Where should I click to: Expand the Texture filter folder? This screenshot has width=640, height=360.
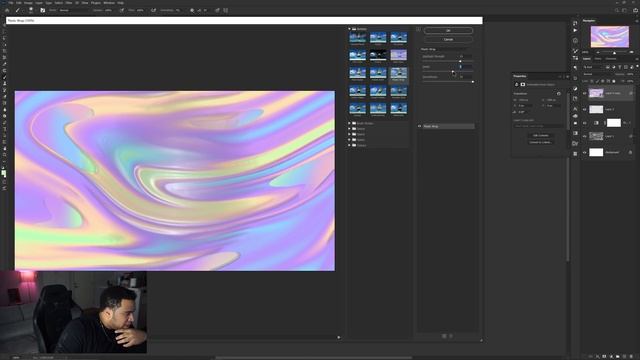click(350, 145)
